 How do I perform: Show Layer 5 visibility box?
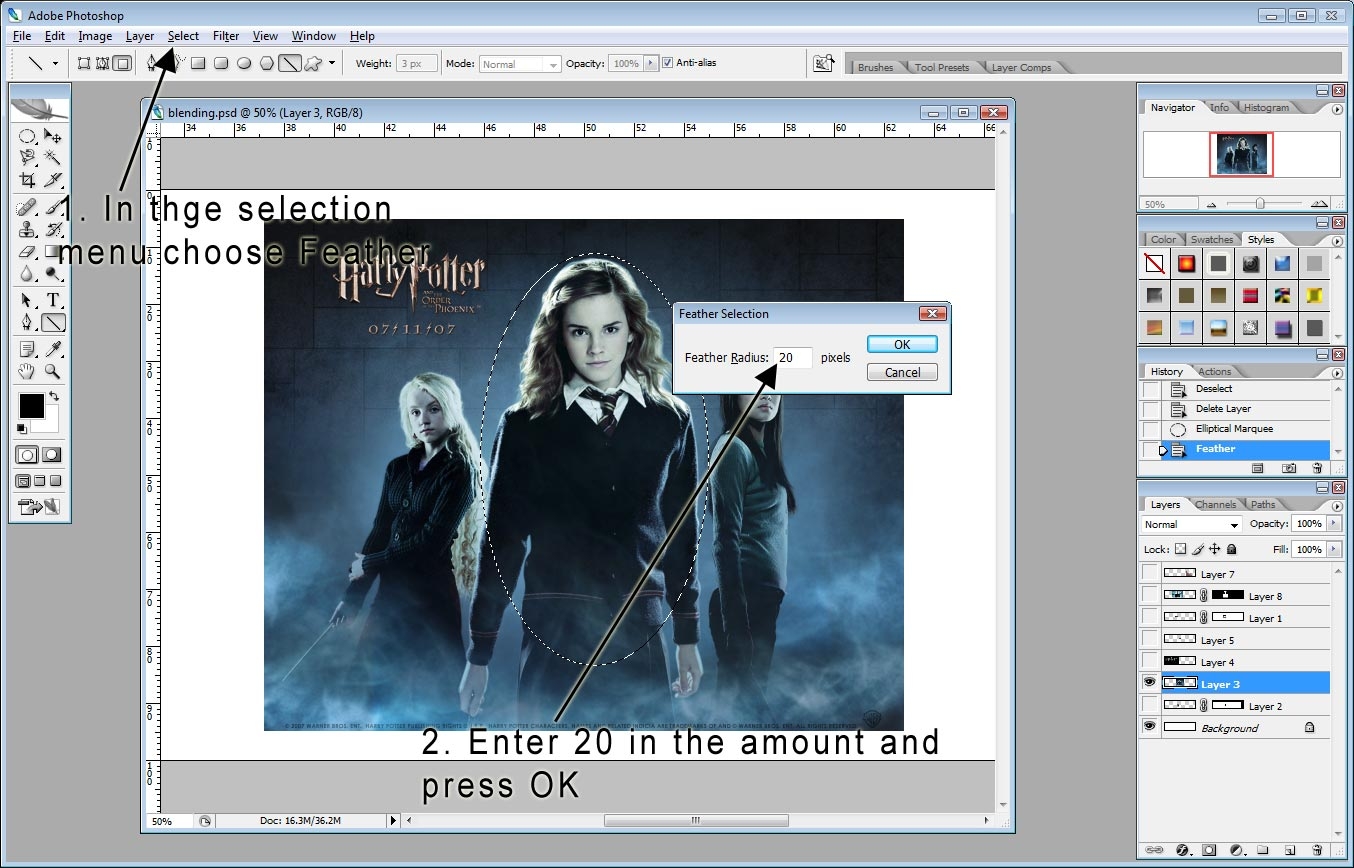(x=1150, y=640)
